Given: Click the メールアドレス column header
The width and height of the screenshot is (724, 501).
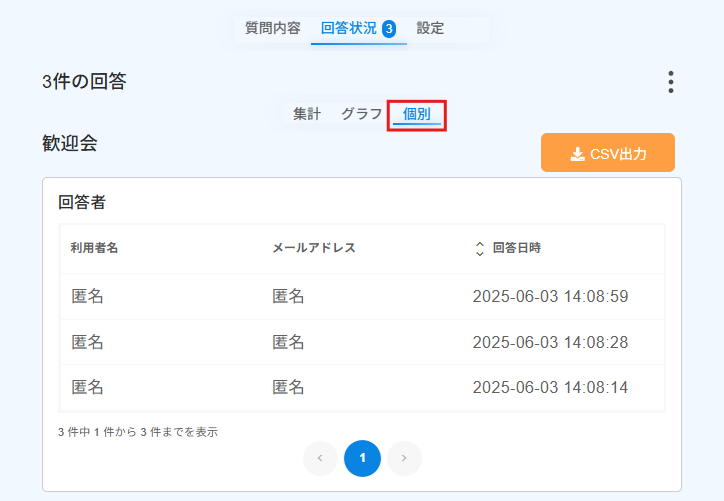Looking at the screenshot, I should coord(314,248).
